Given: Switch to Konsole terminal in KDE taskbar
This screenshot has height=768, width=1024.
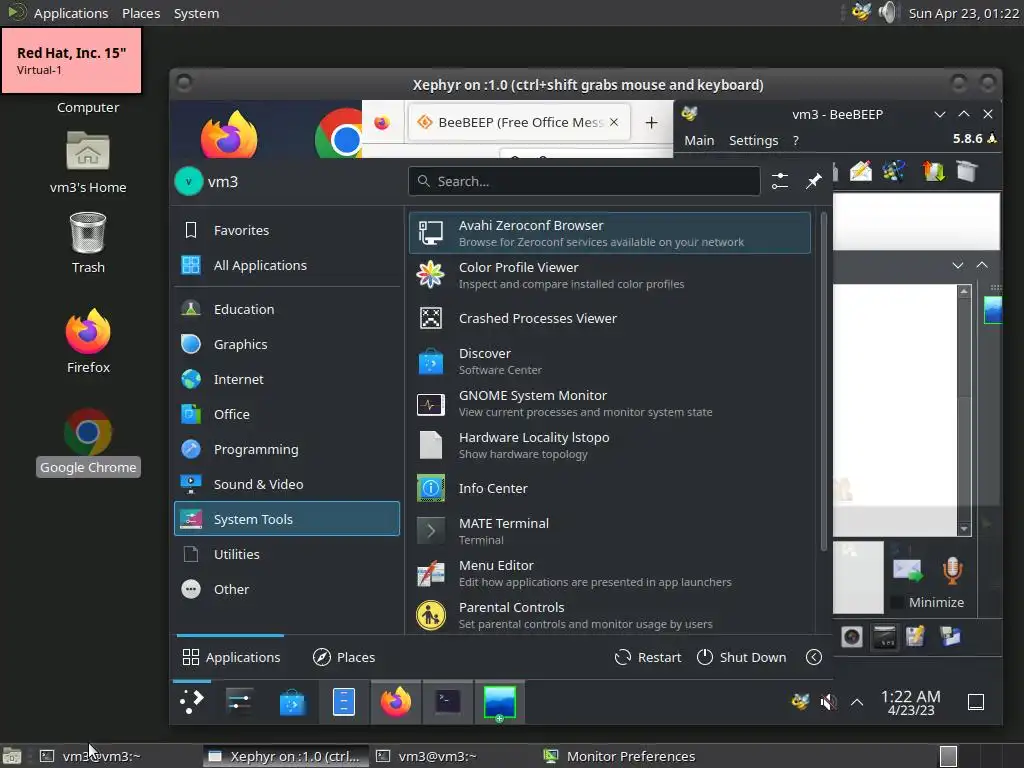Looking at the screenshot, I should click(x=448, y=702).
